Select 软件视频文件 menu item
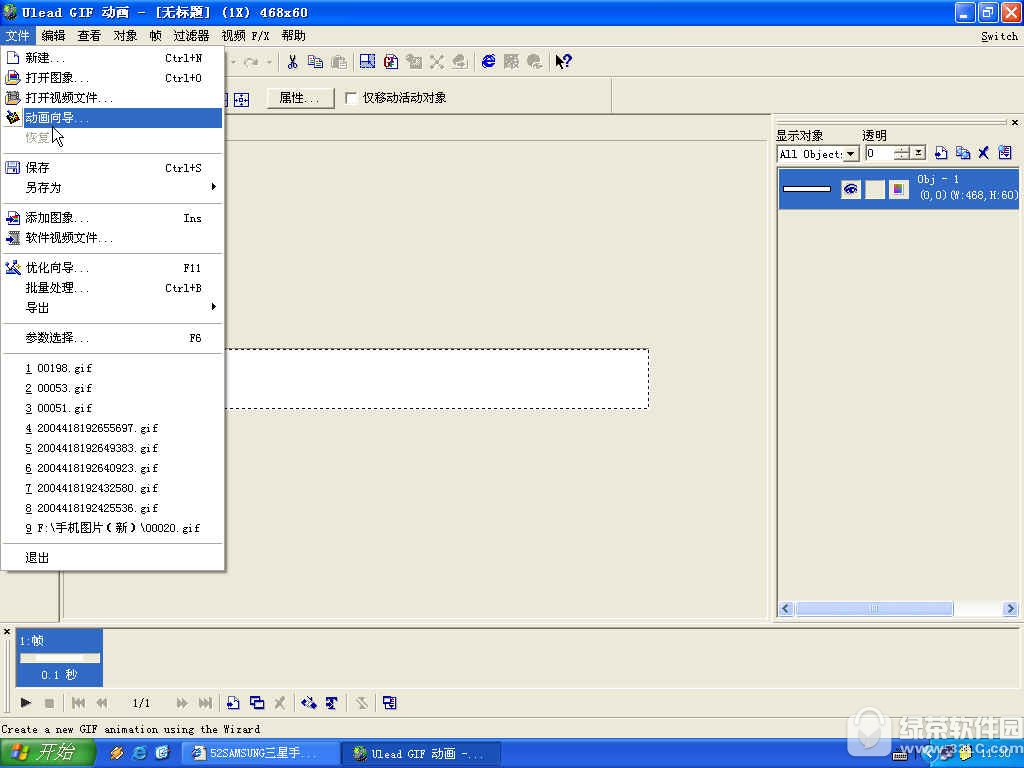The image size is (1024, 768). coord(112,238)
